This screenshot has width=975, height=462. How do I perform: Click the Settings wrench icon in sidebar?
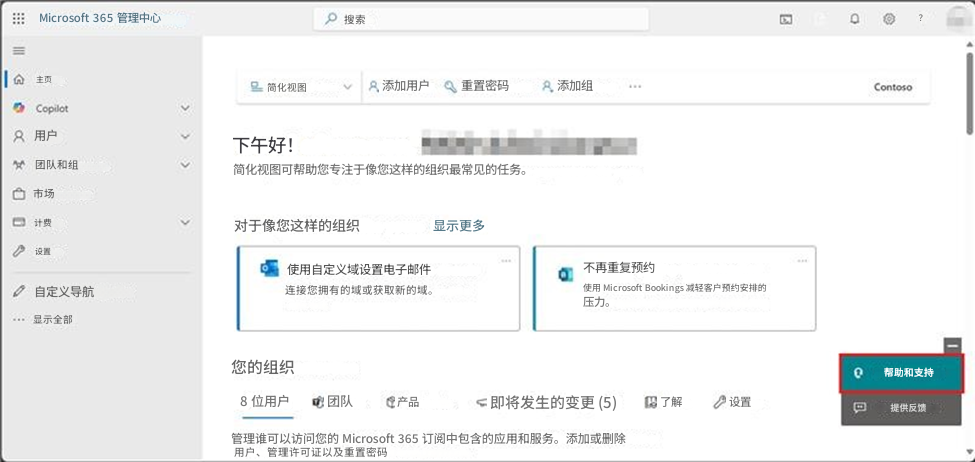click(x=19, y=251)
